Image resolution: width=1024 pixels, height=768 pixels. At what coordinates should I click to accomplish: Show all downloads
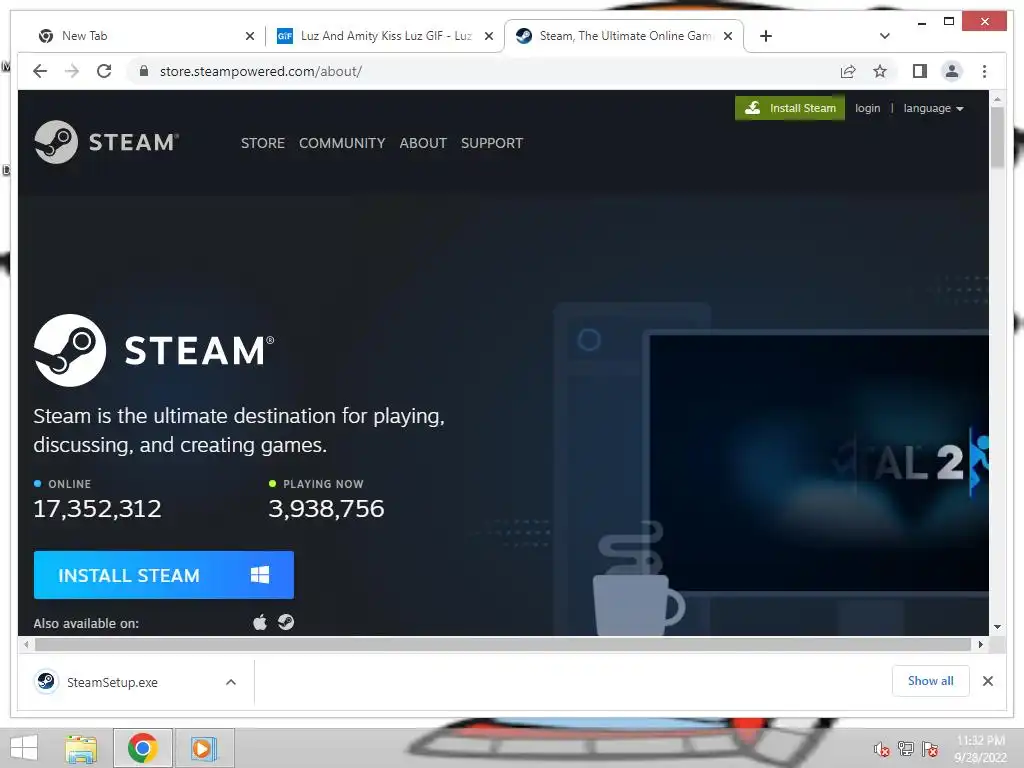931,681
